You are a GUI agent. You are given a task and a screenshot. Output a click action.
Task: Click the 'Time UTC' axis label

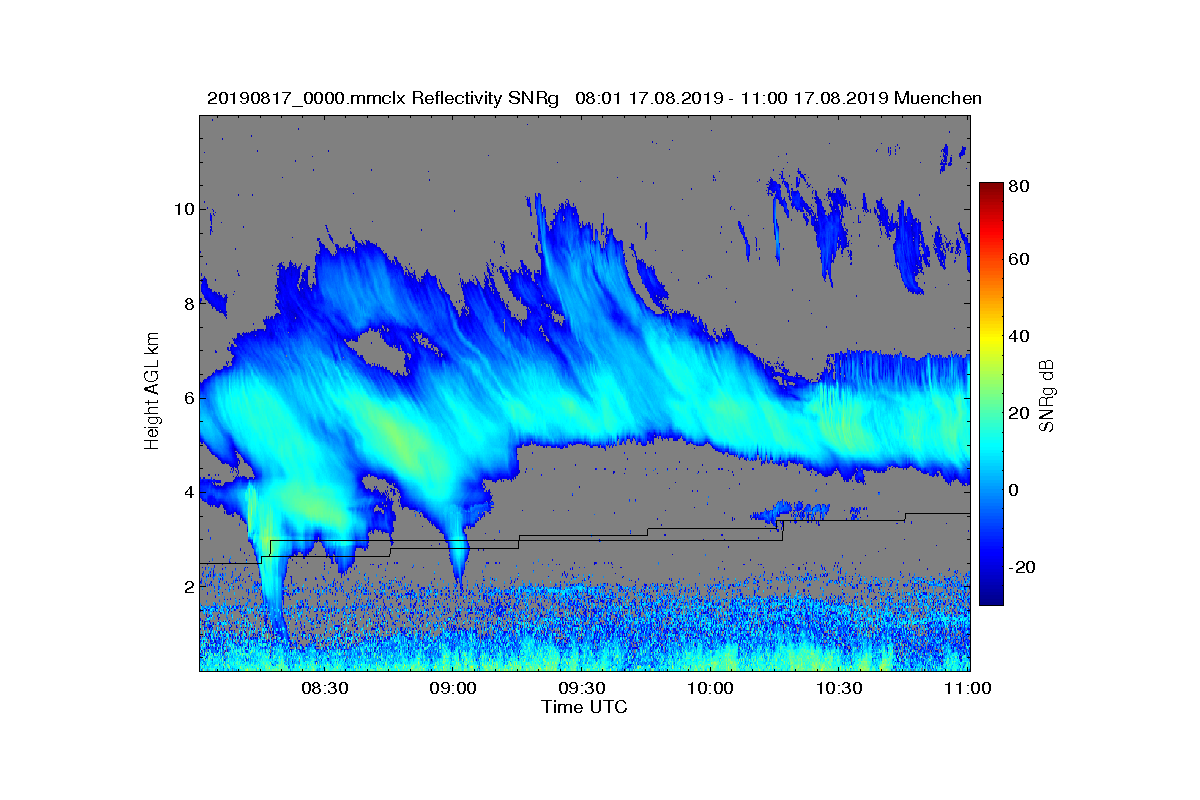[584, 707]
